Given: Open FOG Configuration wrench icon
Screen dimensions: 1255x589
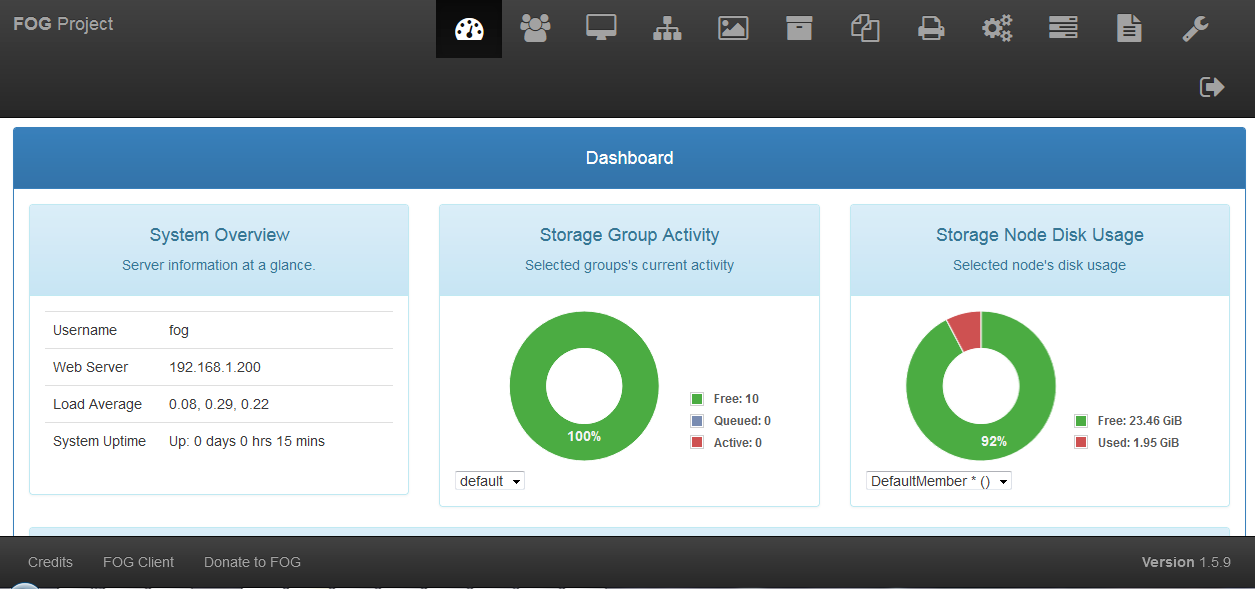Looking at the screenshot, I should tap(1195, 29).
